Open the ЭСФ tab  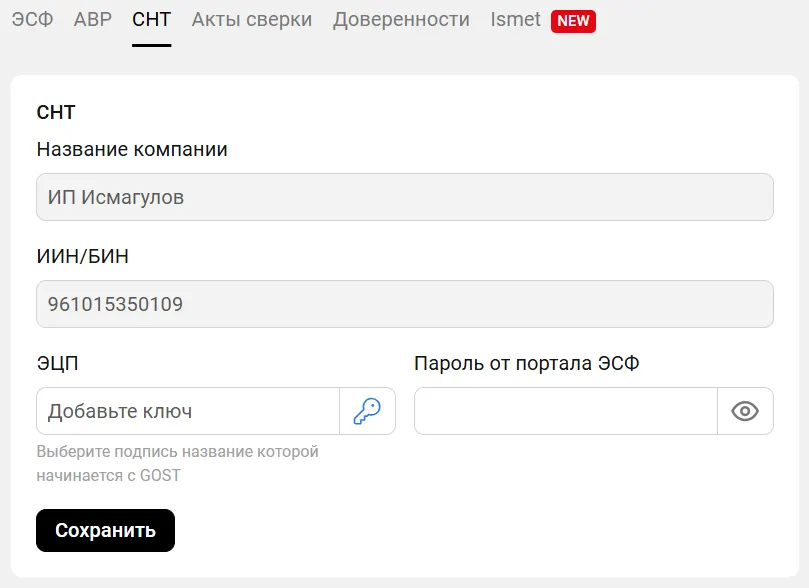coord(32,20)
